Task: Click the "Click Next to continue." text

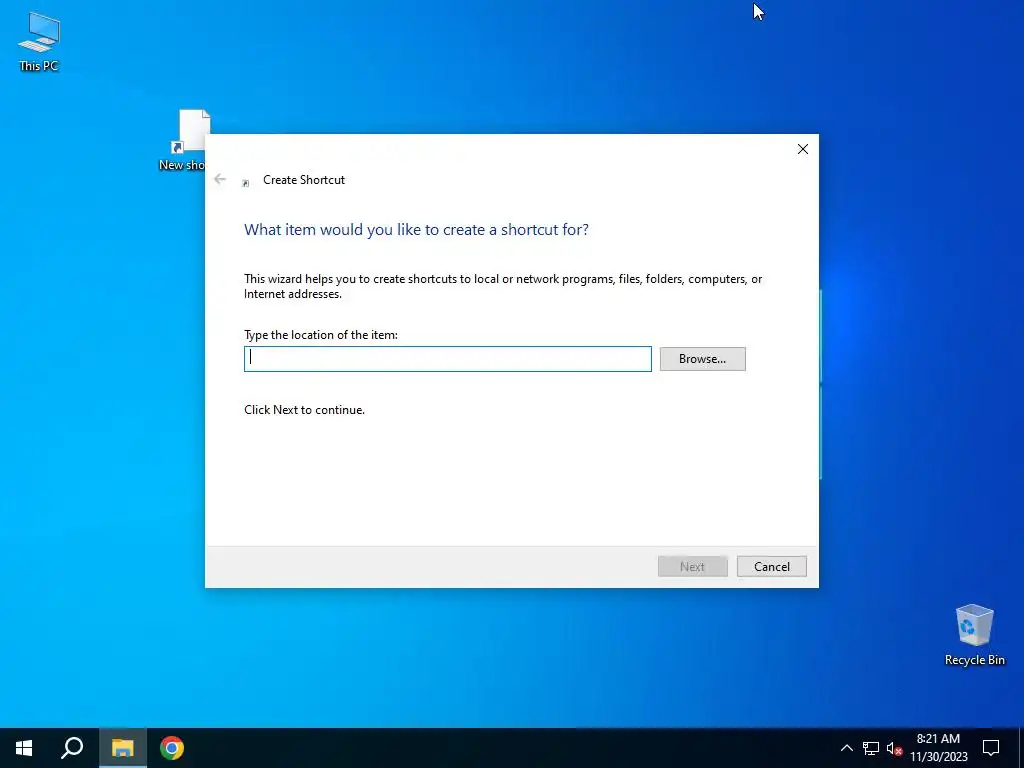Action: coord(304,409)
